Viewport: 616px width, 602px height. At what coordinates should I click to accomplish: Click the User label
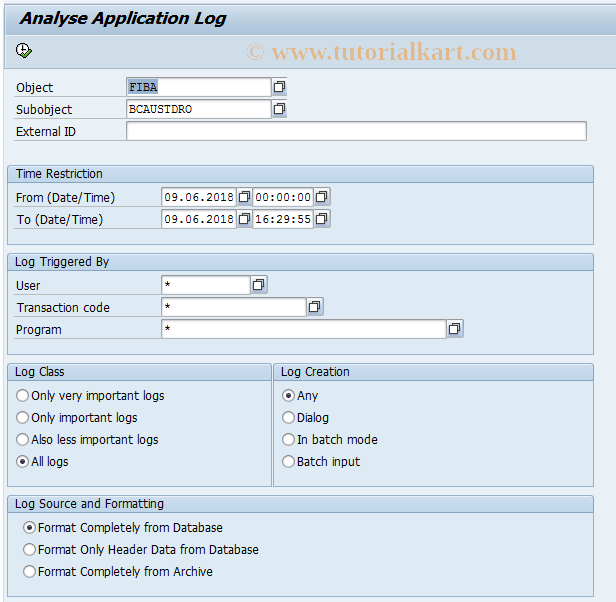click(28, 286)
